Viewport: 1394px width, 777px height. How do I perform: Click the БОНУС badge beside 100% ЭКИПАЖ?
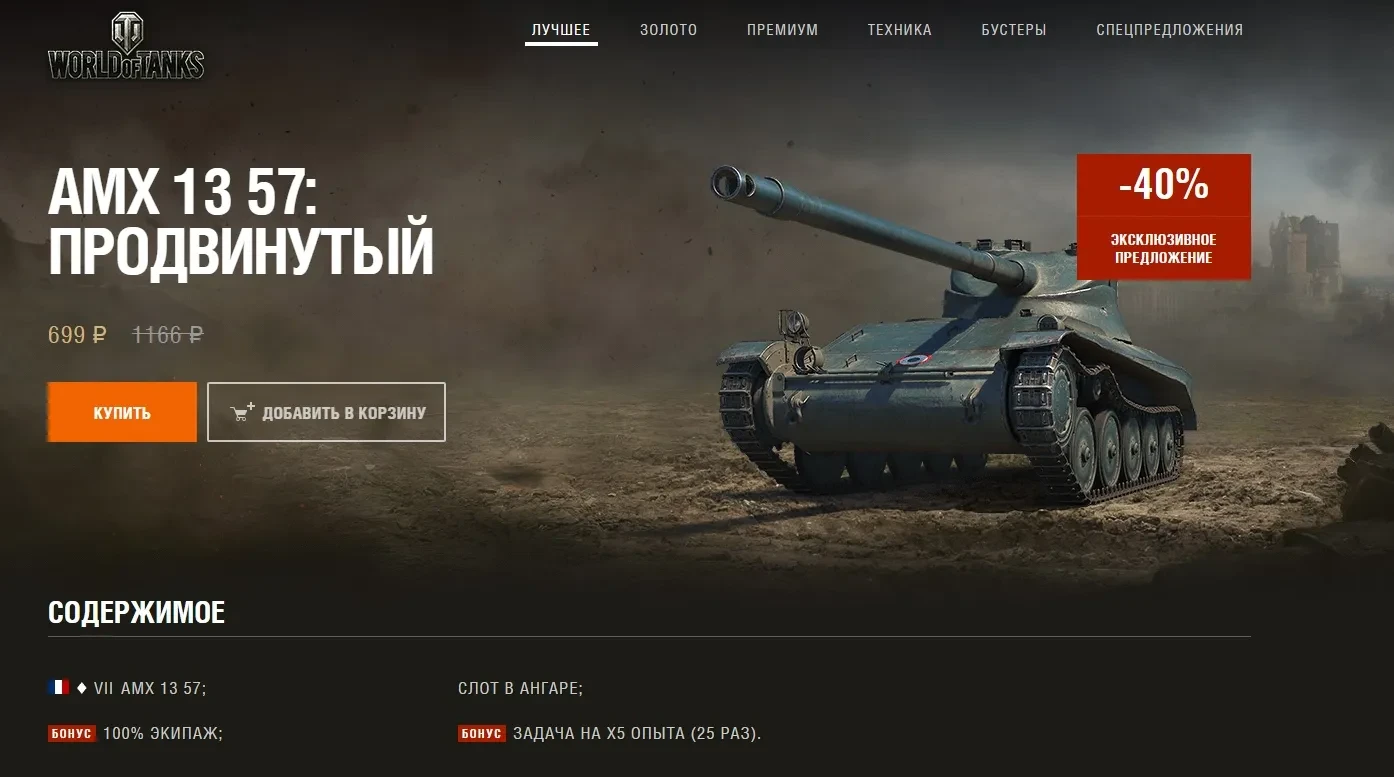pos(72,734)
